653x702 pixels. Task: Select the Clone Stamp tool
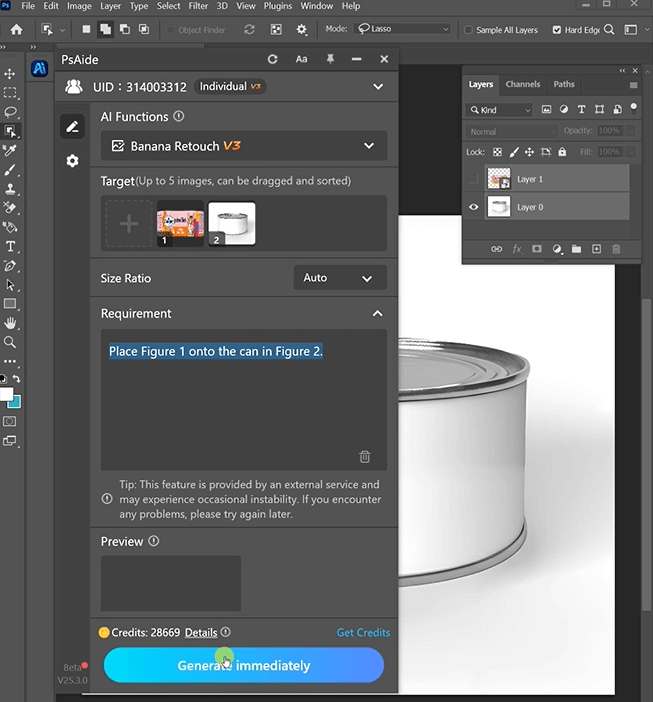[10, 189]
